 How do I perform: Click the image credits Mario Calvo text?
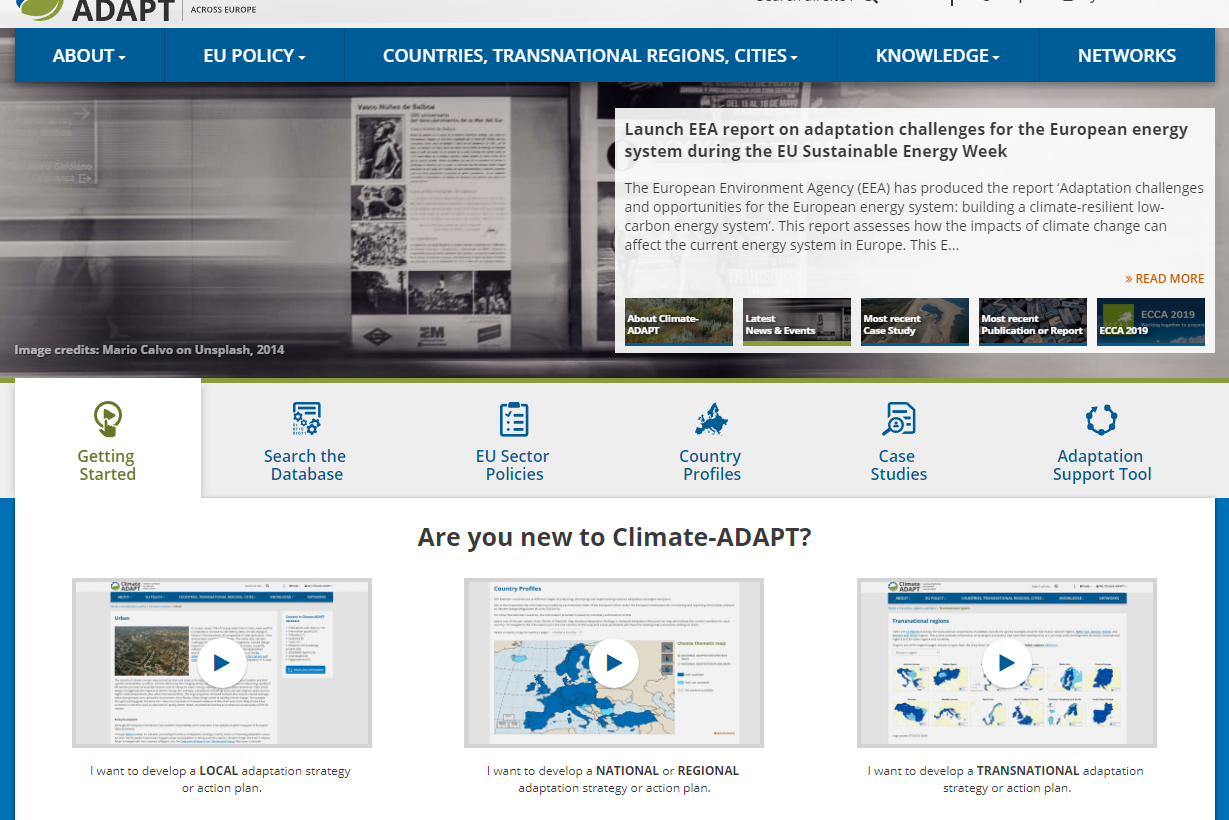click(x=149, y=350)
